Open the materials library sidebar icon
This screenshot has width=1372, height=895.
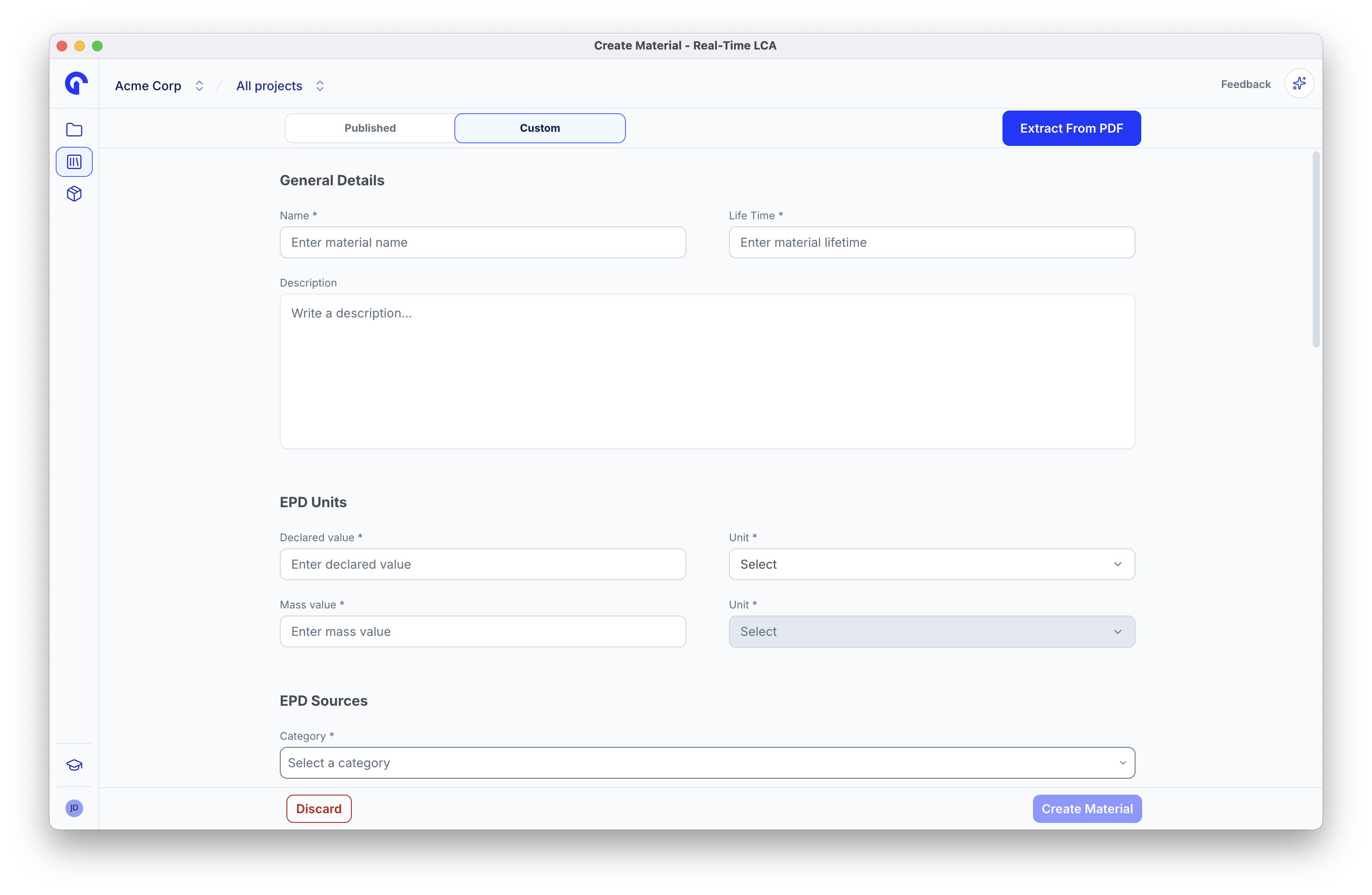click(x=74, y=162)
